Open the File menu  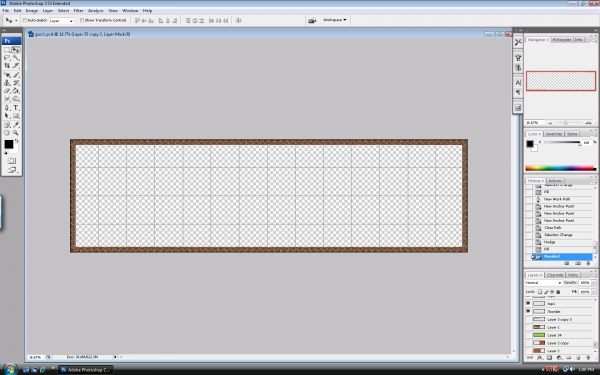click(x=5, y=11)
